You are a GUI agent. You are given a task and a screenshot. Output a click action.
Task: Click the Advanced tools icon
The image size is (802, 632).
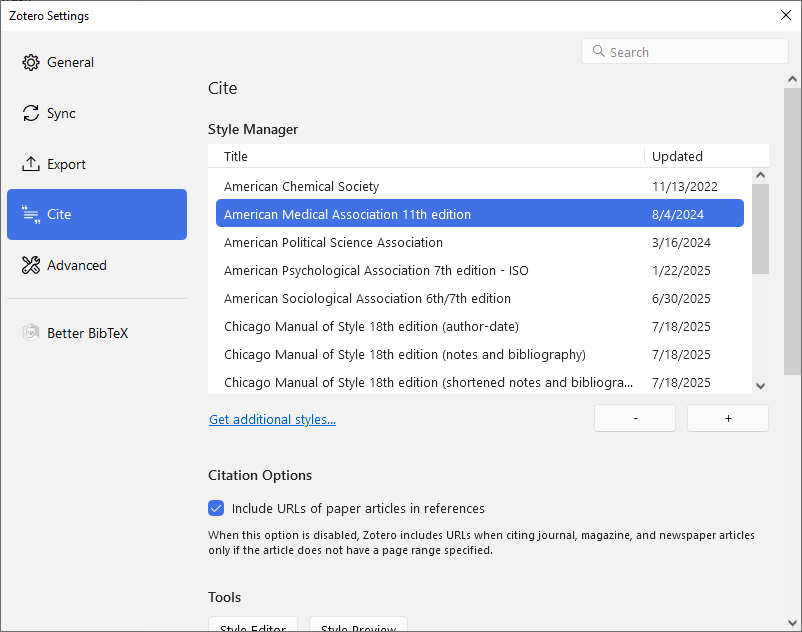[31, 265]
